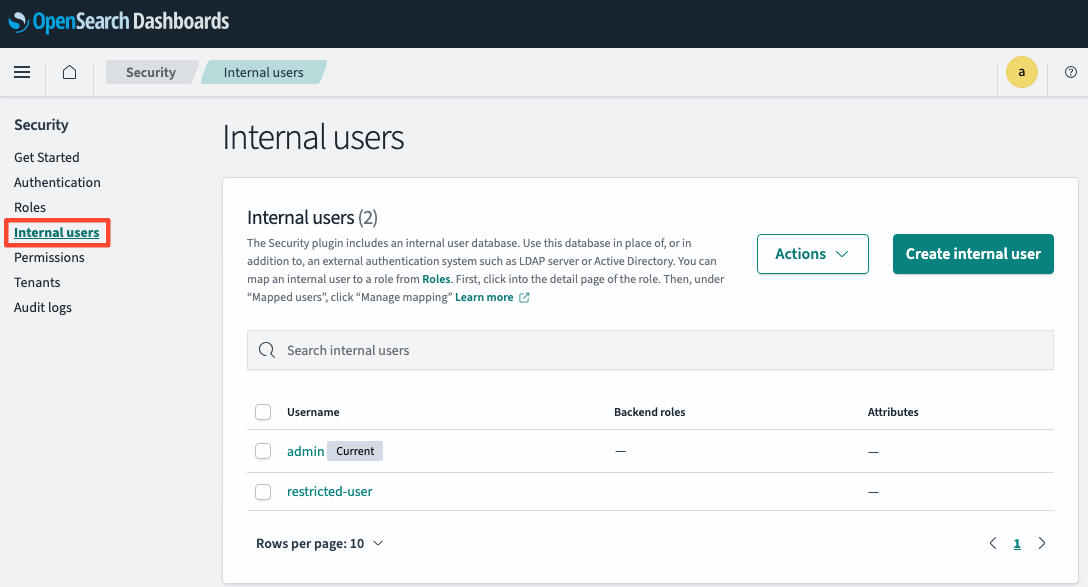This screenshot has height=587, width=1088.
Task: Go to the home icon
Action: [x=69, y=72]
